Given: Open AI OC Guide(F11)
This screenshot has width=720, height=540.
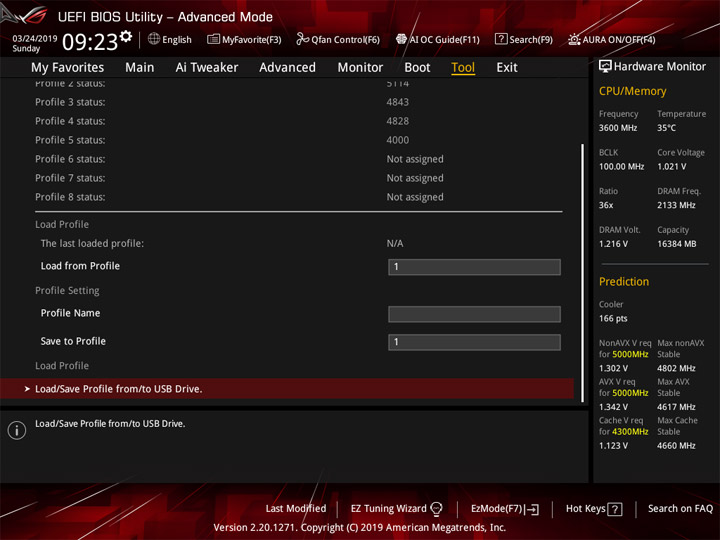Looking at the screenshot, I should (x=438, y=39).
